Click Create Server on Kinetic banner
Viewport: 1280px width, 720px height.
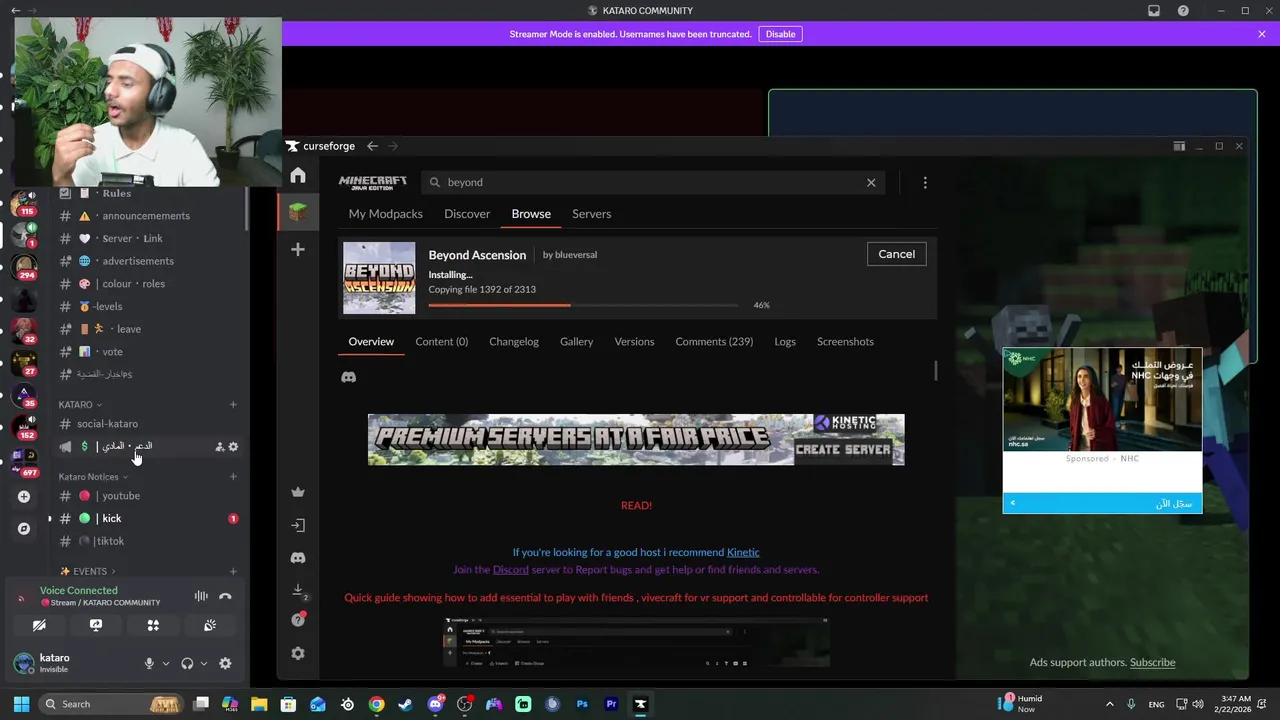click(843, 449)
